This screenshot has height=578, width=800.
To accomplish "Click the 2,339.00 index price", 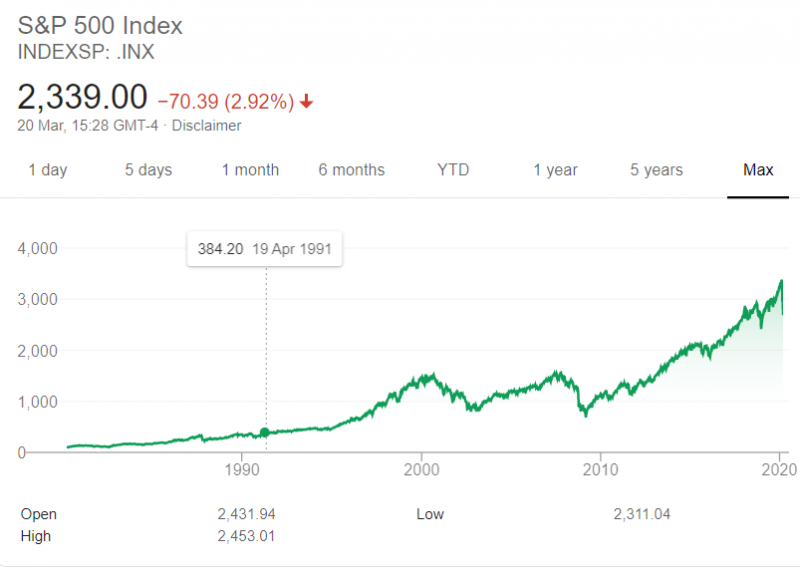I will click(x=82, y=98).
